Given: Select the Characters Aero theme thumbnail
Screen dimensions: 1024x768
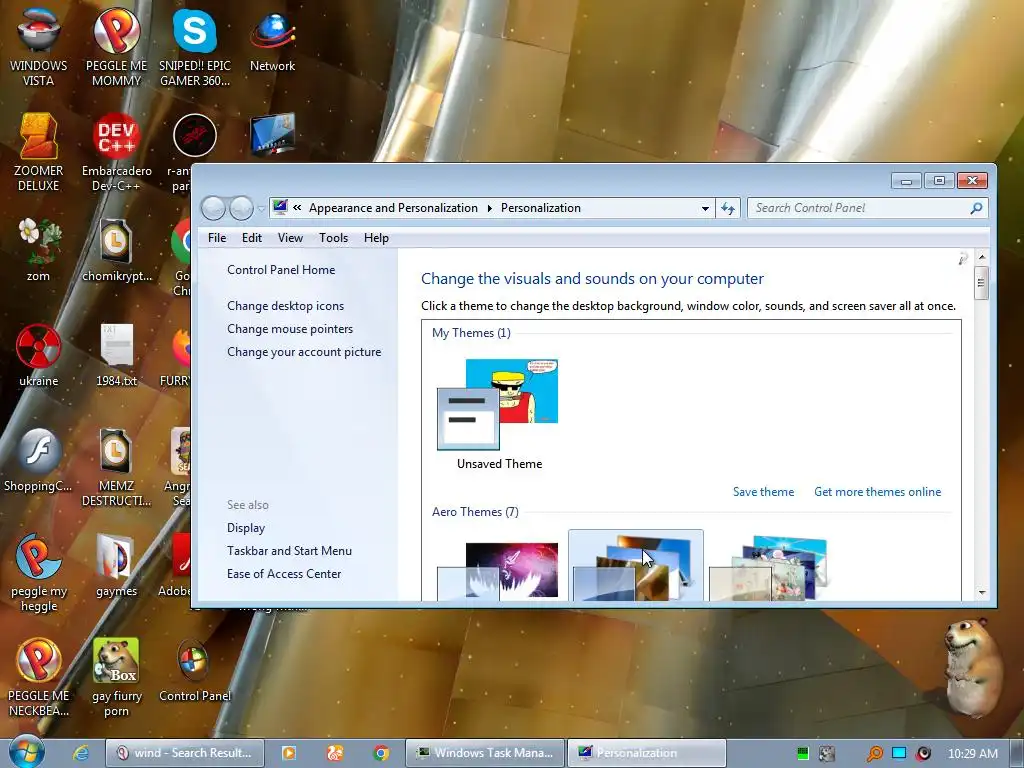Looking at the screenshot, I should [769, 567].
